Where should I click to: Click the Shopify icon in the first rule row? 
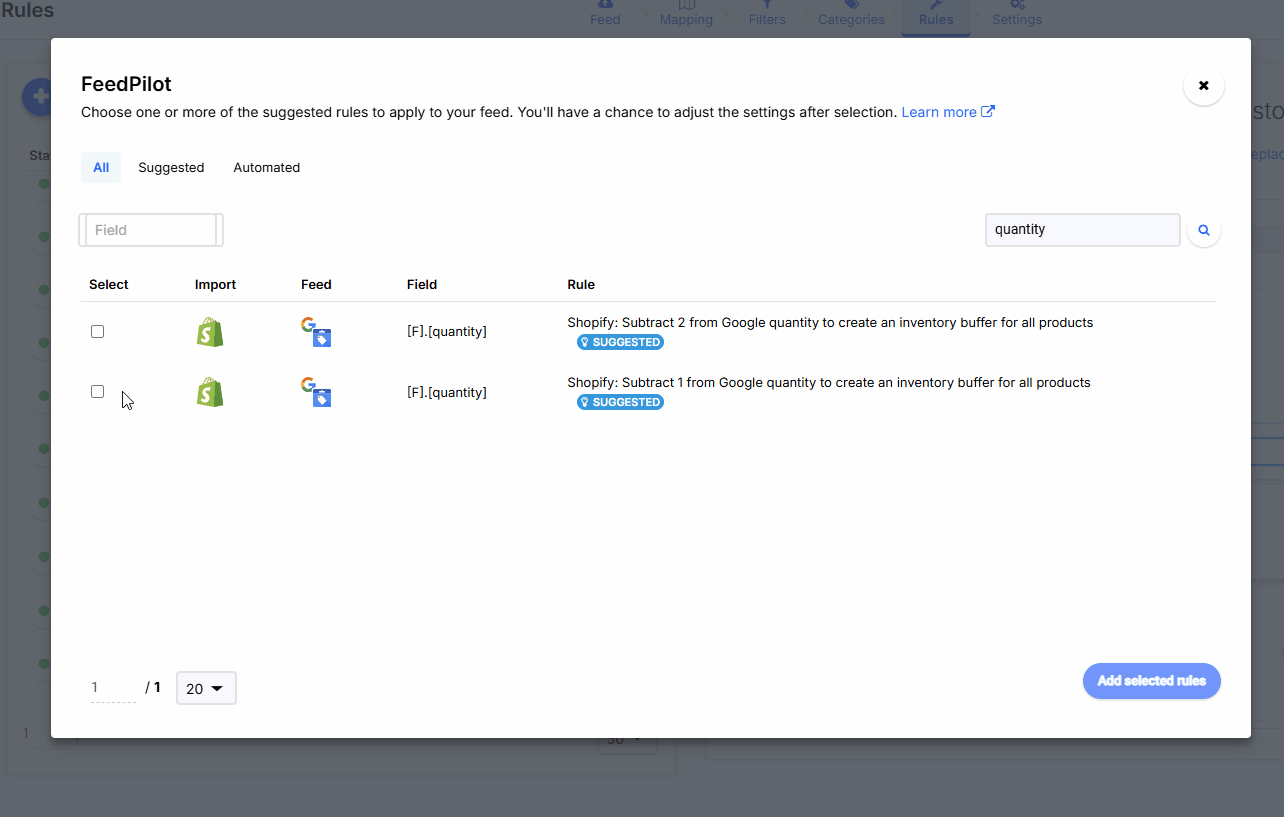(210, 332)
